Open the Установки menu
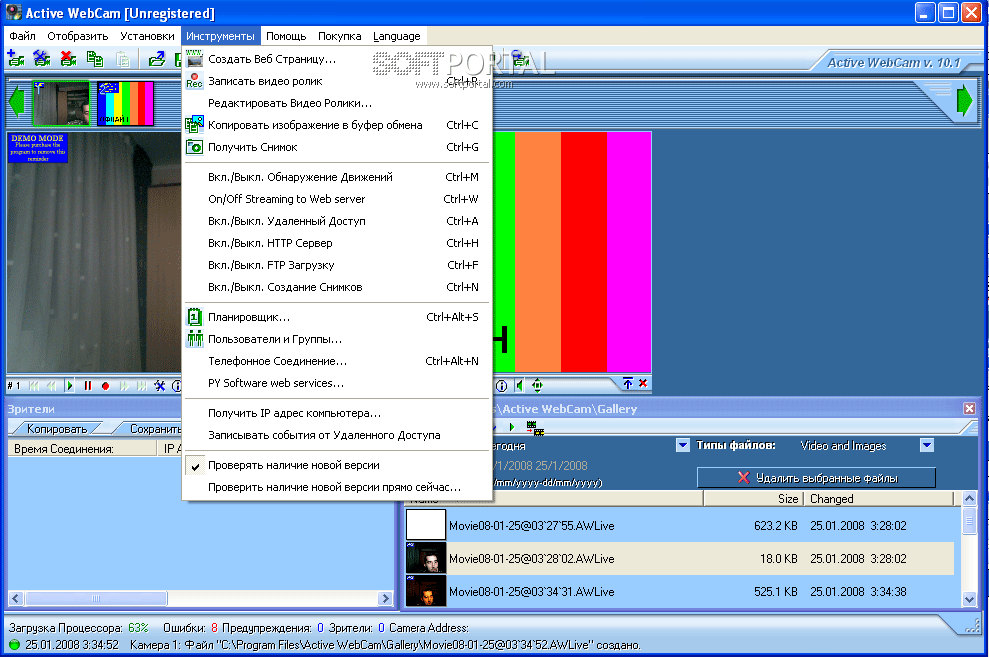Image resolution: width=989 pixels, height=657 pixels. click(x=147, y=37)
